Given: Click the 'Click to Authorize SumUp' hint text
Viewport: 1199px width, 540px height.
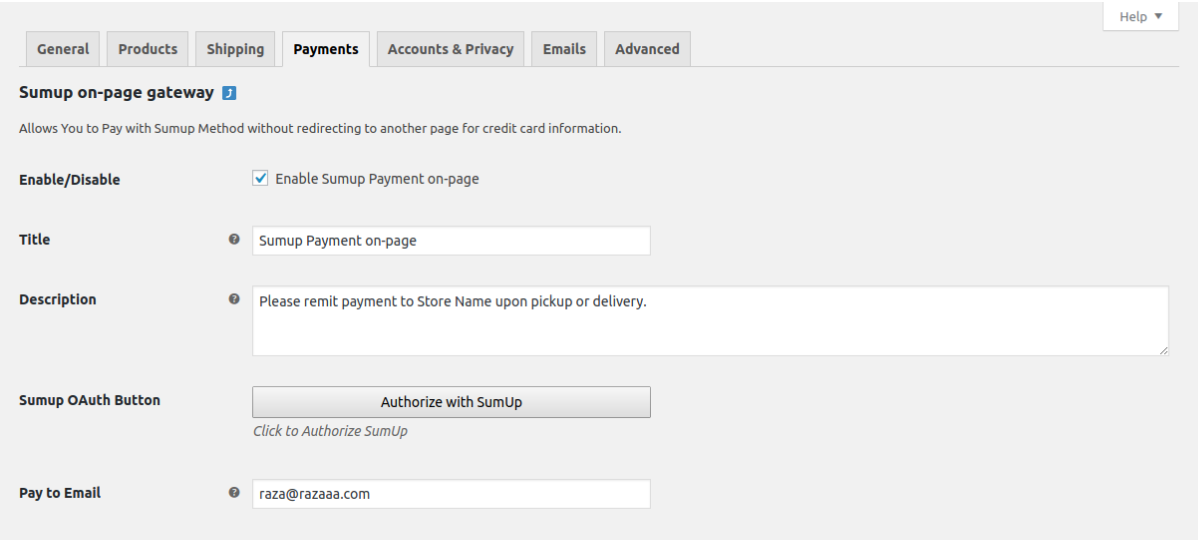Looking at the screenshot, I should 330,431.
